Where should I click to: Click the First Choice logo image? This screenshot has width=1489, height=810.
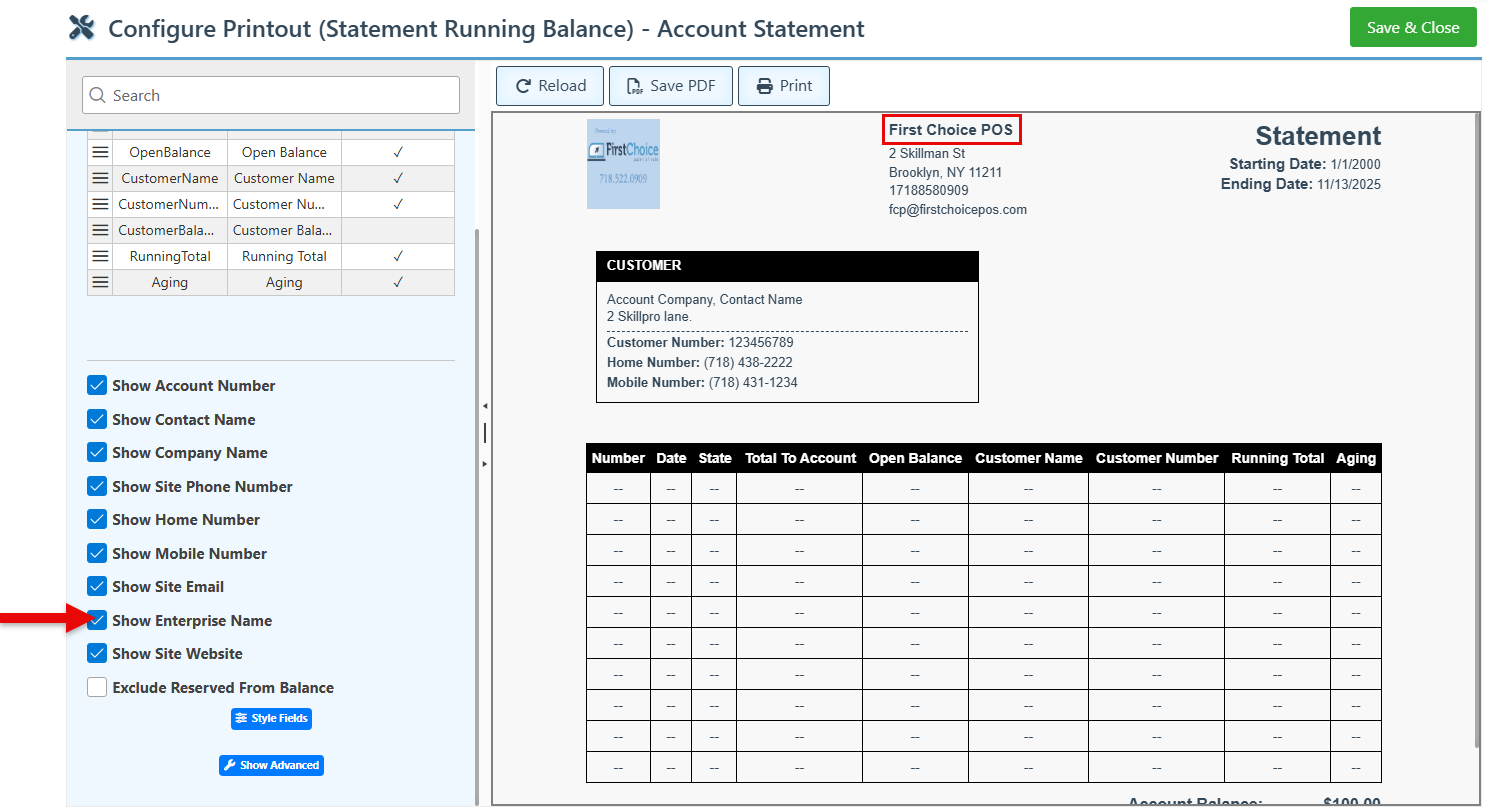623,164
